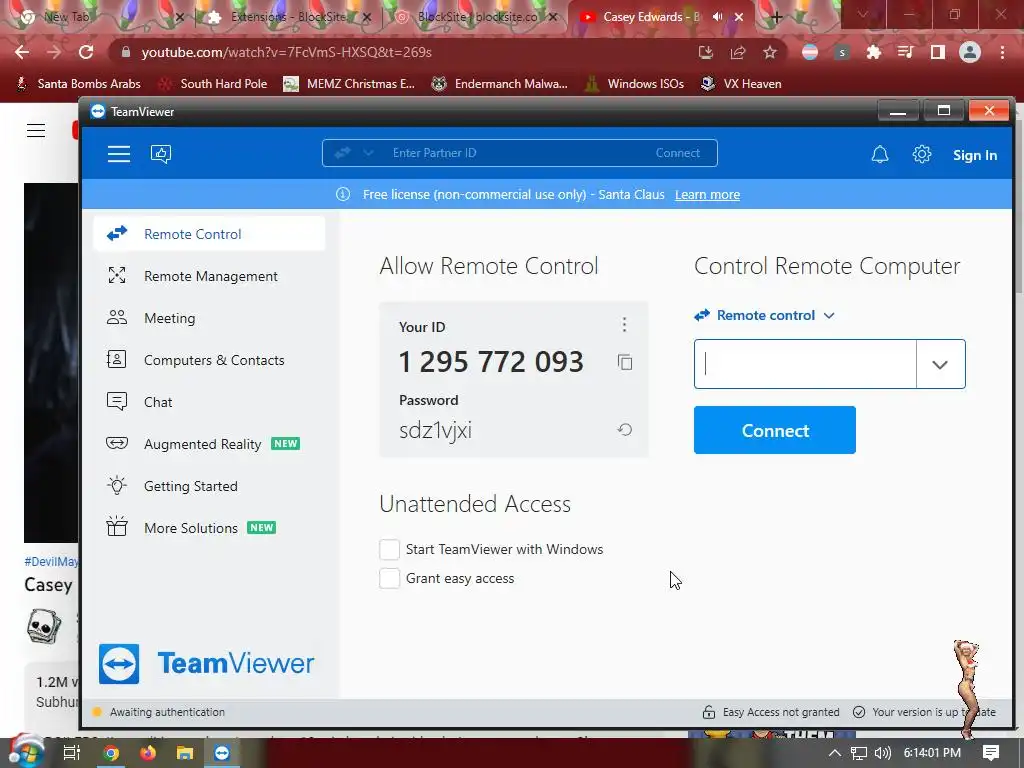Open the YouTube guide hamburger menu
The width and height of the screenshot is (1024, 768).
coord(36,131)
